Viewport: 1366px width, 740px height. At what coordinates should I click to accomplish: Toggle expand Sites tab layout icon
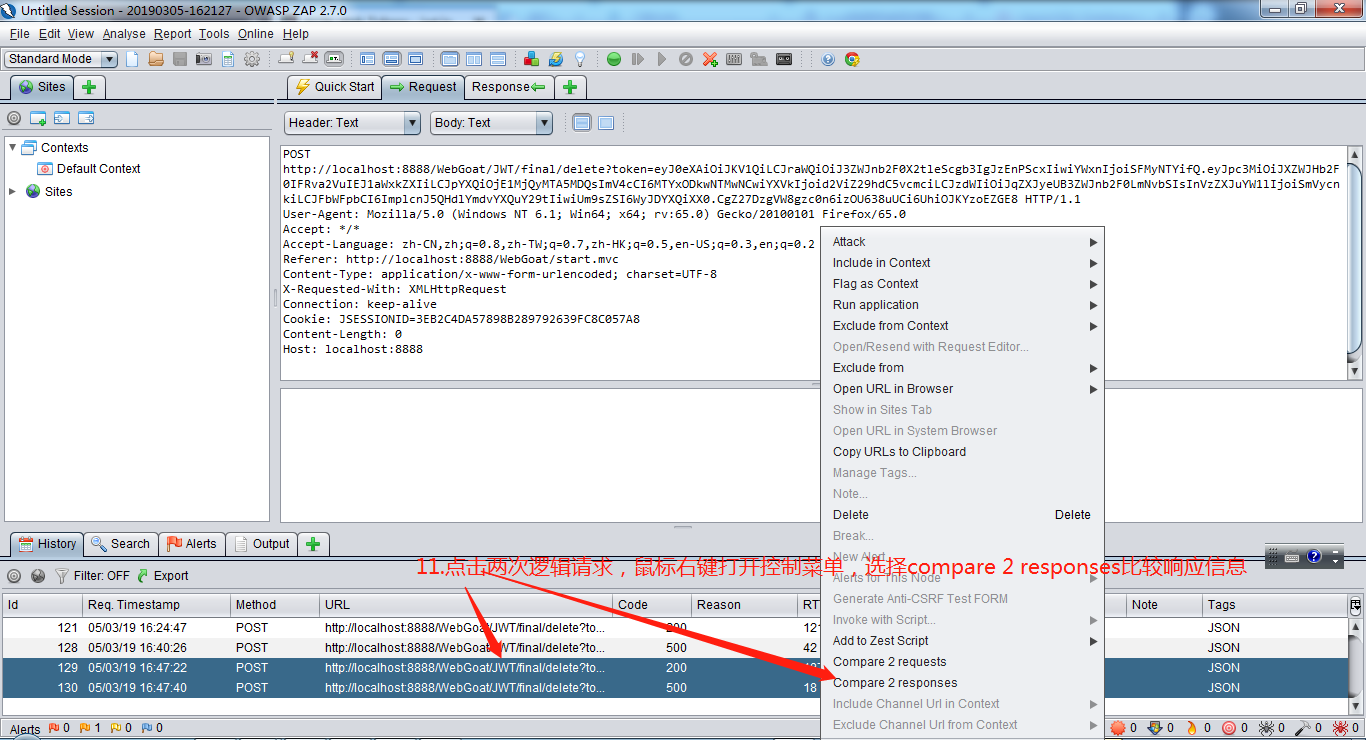coord(367,59)
